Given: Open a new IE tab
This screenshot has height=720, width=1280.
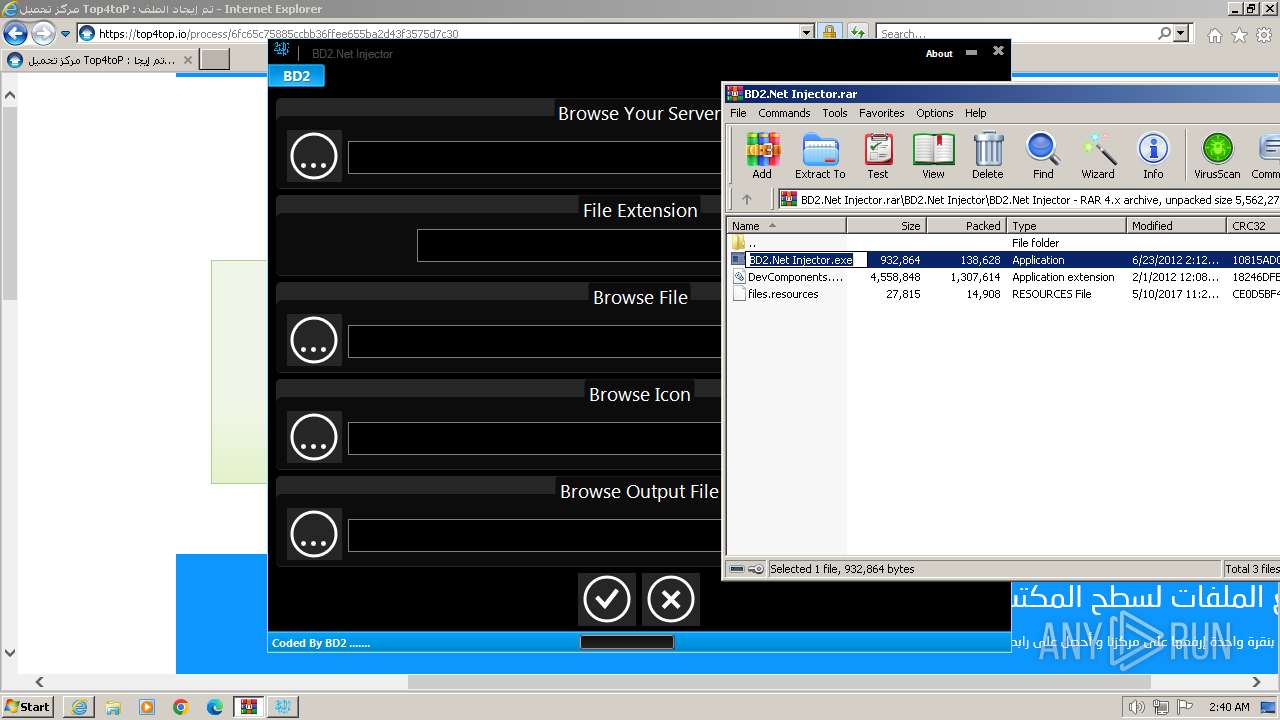Looking at the screenshot, I should point(215,60).
